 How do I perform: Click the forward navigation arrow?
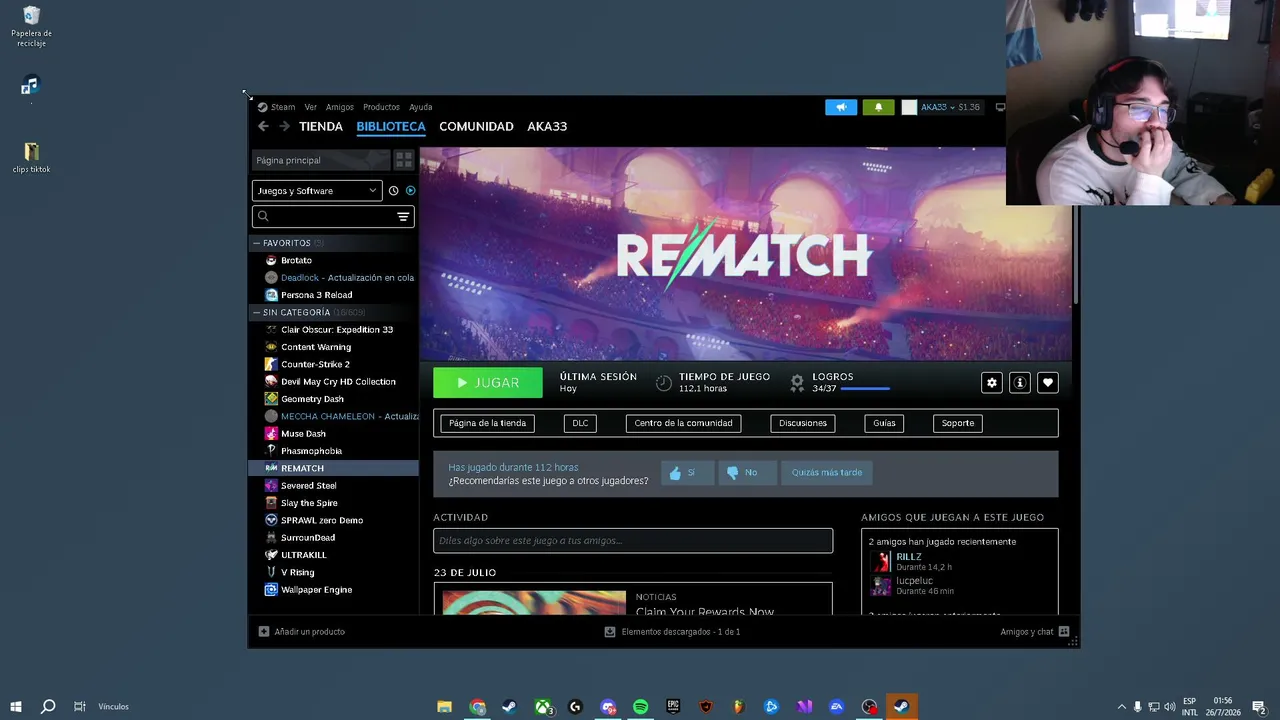pos(284,126)
